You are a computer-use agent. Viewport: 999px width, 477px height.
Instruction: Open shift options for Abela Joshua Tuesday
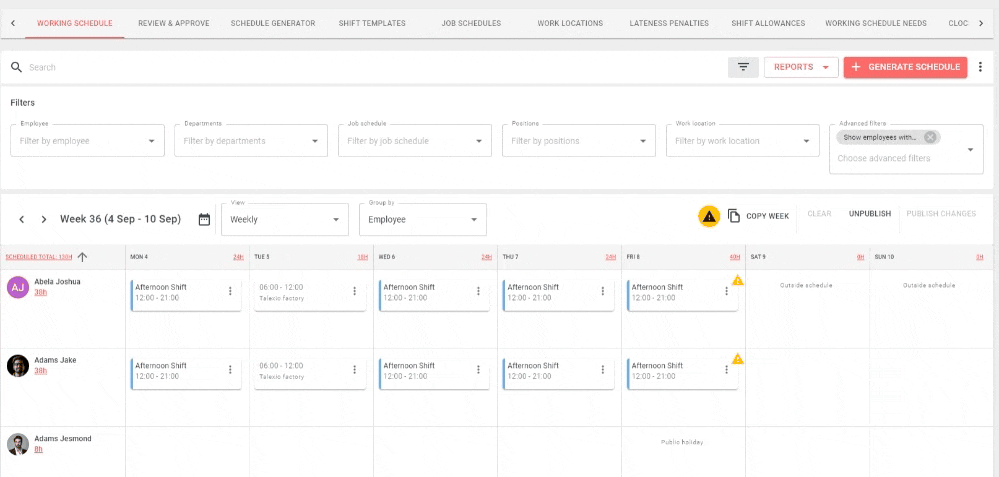pos(354,291)
